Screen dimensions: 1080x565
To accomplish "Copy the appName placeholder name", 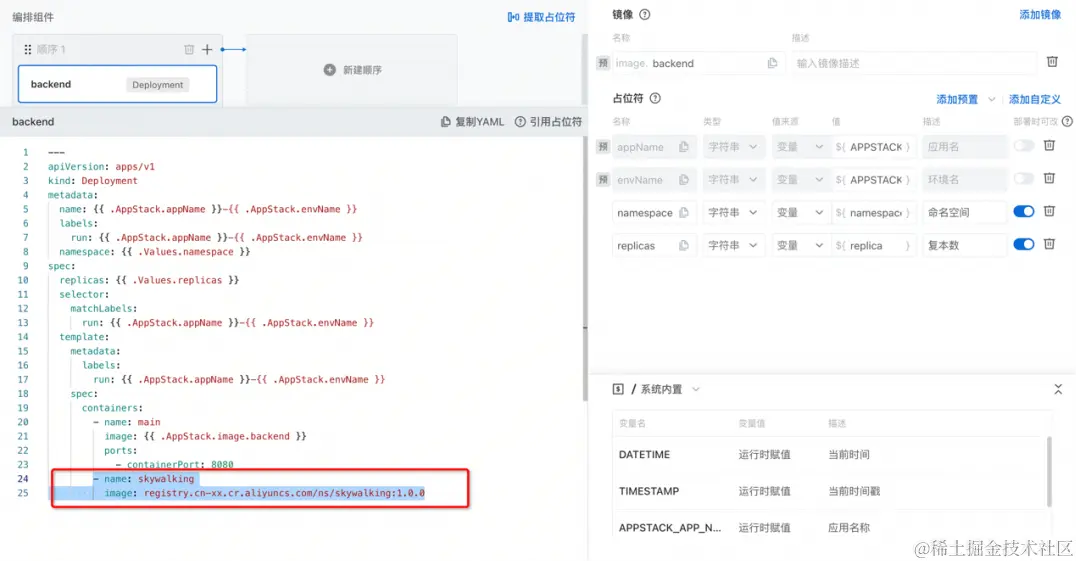I will (684, 147).
